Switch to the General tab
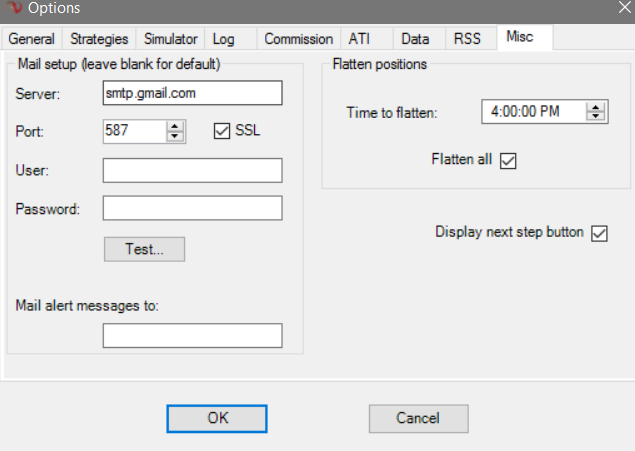This screenshot has height=451, width=635. [33, 39]
